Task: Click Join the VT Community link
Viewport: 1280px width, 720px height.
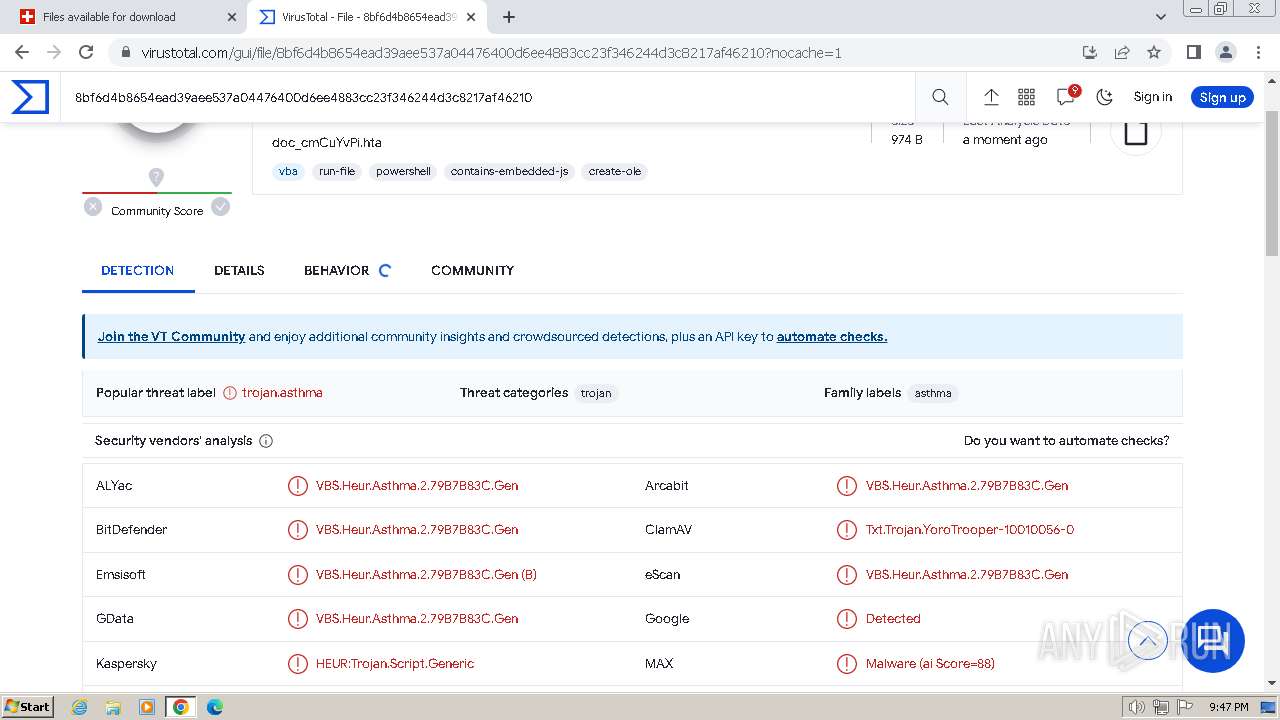Action: point(171,337)
